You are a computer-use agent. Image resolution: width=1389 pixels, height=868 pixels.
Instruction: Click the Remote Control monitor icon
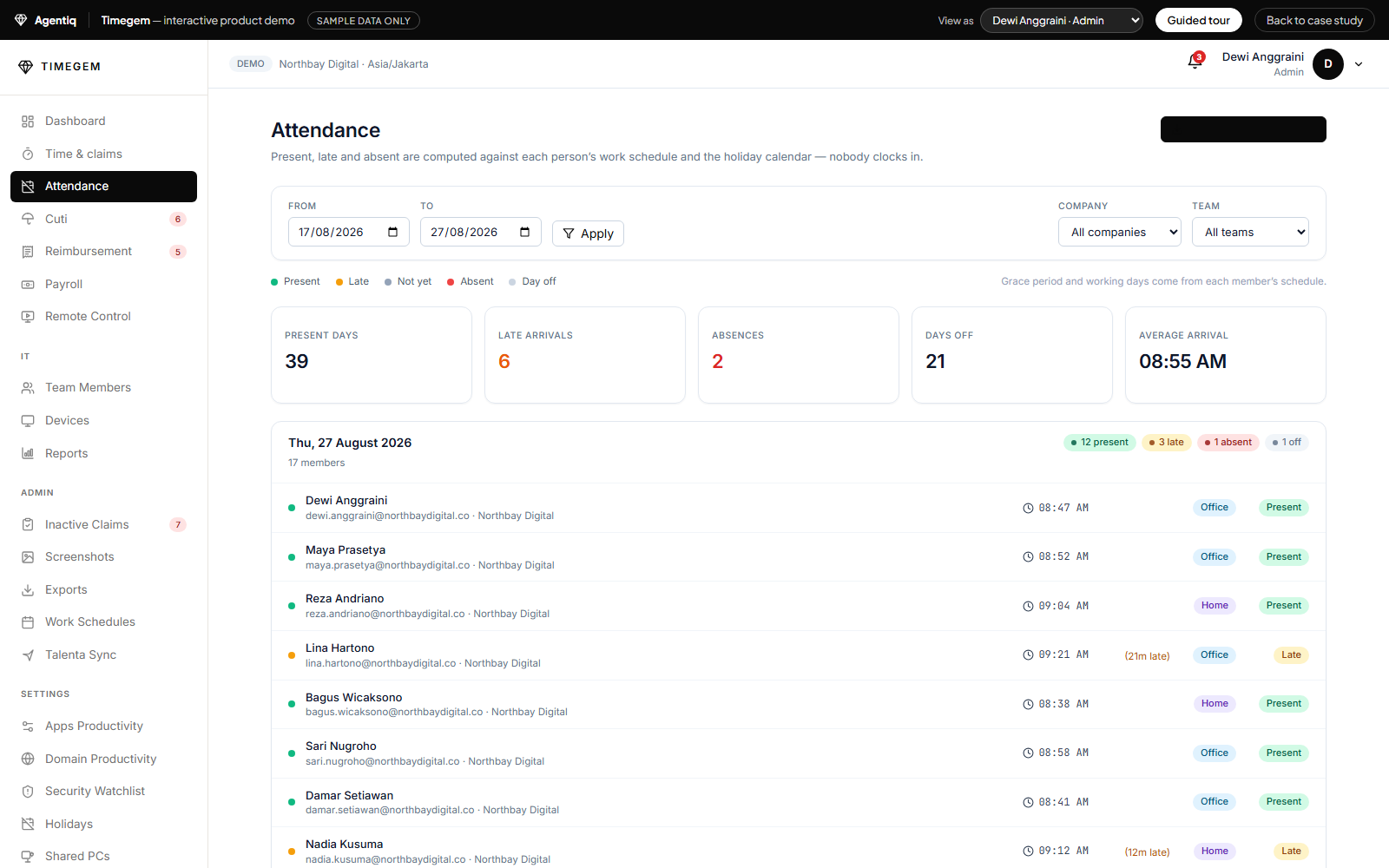tap(28, 317)
